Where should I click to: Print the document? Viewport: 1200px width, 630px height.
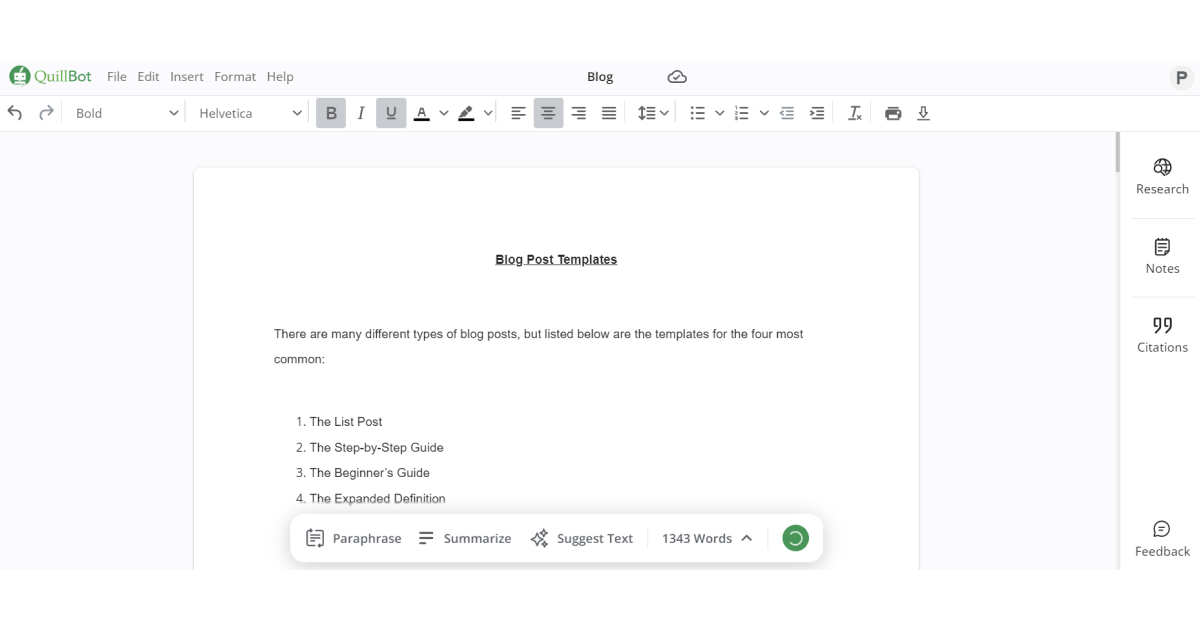tap(893, 113)
